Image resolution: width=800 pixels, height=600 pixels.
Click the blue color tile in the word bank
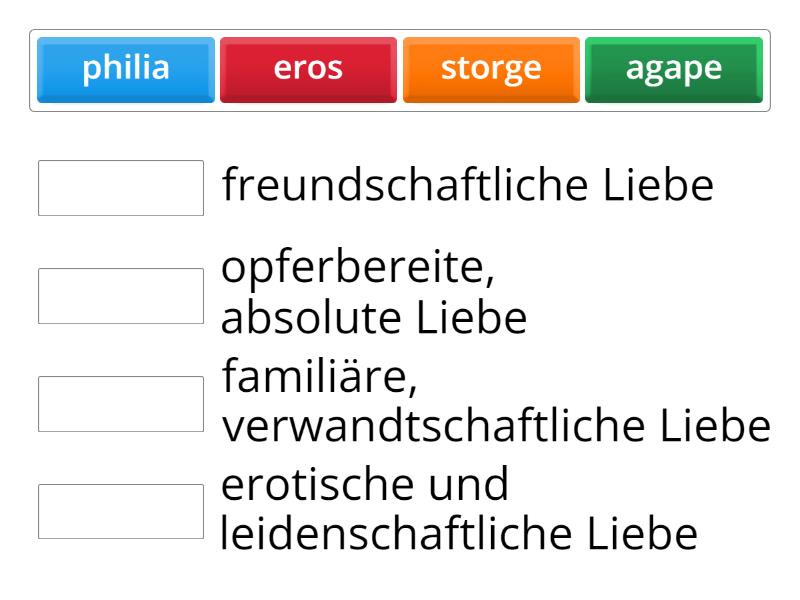(x=126, y=70)
